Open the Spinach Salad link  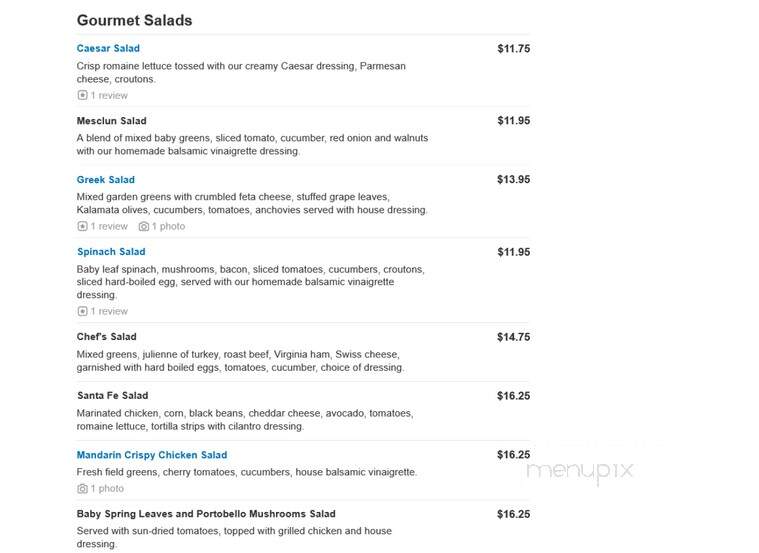point(111,252)
